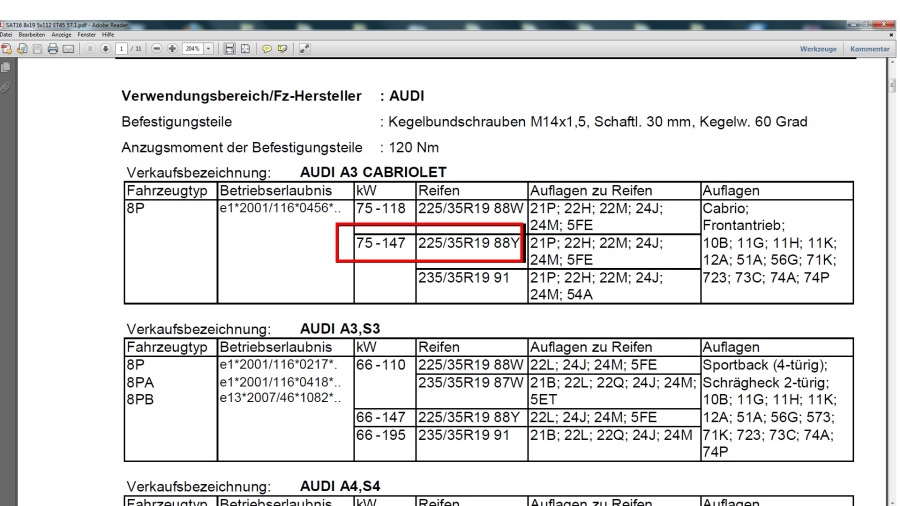The width and height of the screenshot is (900, 506).
Task: Click vehicle type 8PA
Action: pos(140,383)
